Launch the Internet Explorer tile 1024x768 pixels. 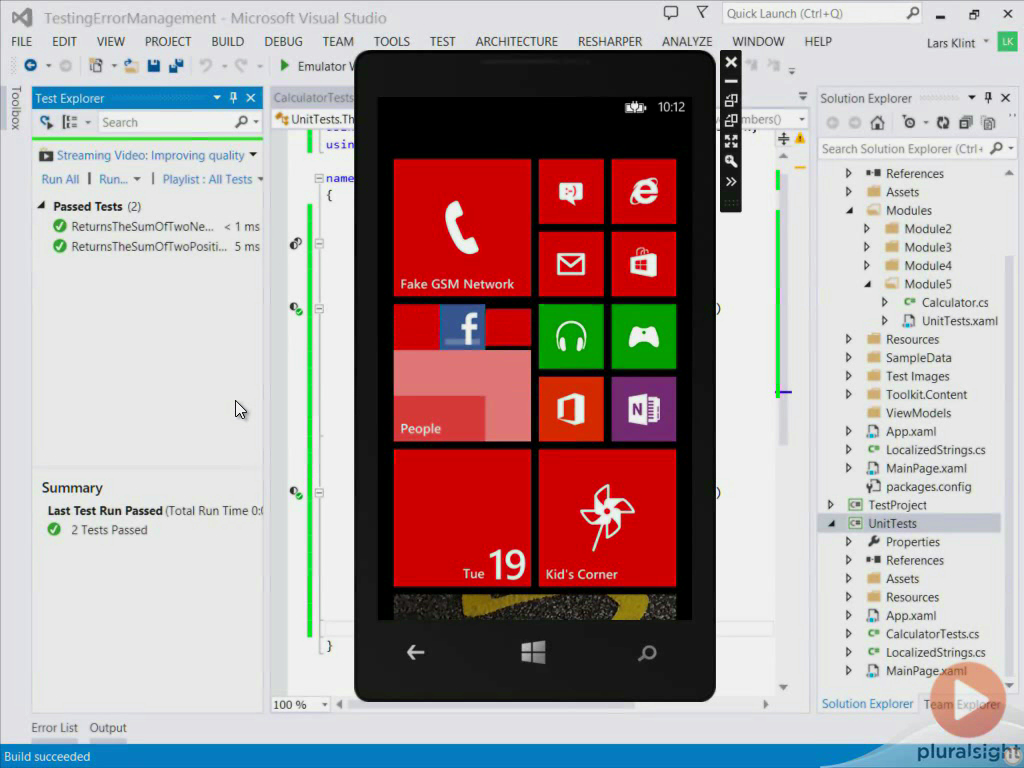click(x=643, y=191)
